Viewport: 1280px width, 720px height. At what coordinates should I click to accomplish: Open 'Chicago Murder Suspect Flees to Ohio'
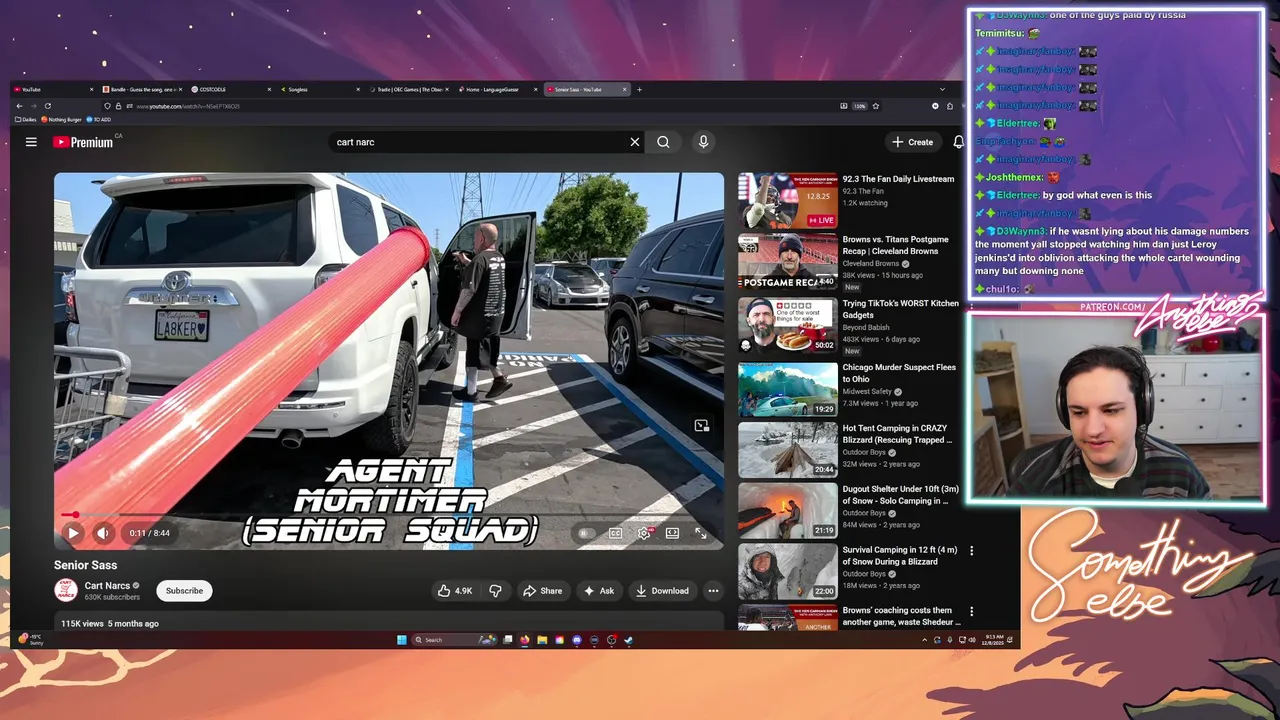coord(899,373)
